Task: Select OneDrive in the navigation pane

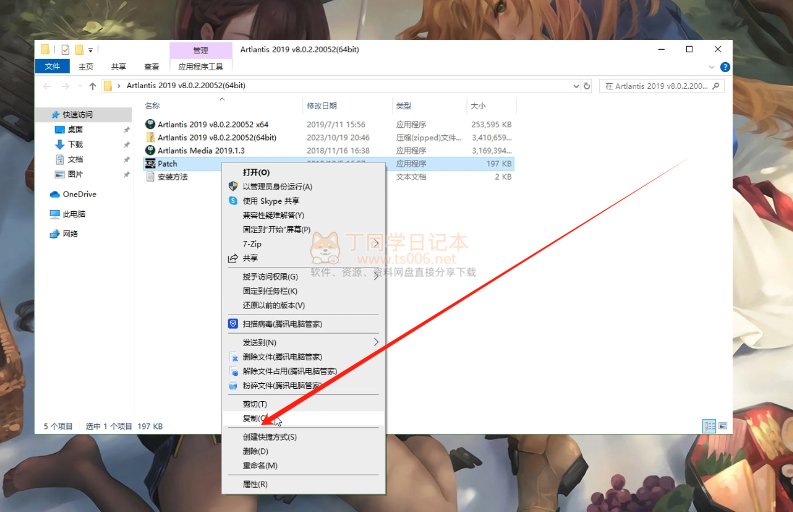Action: (79, 194)
